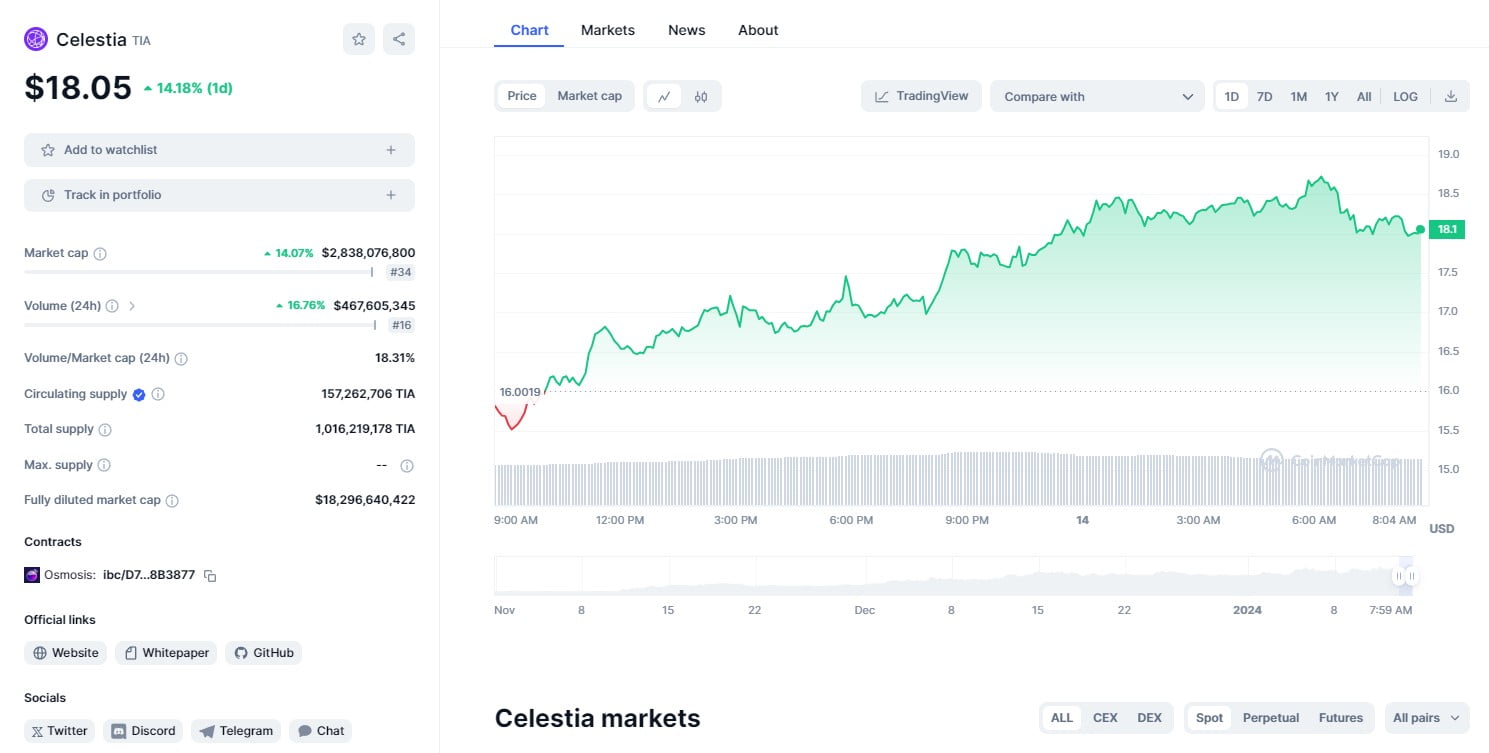Select Price chart toggle

pyautogui.click(x=522, y=96)
